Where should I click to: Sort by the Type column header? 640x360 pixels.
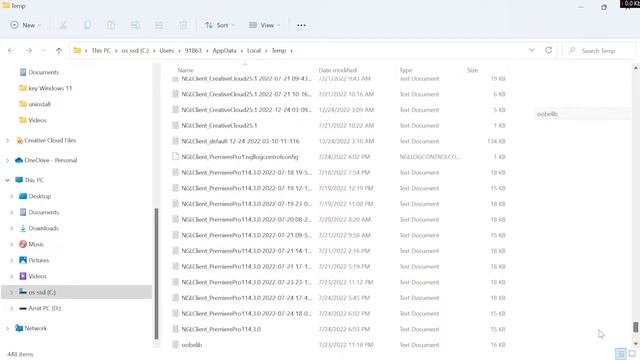[406, 70]
